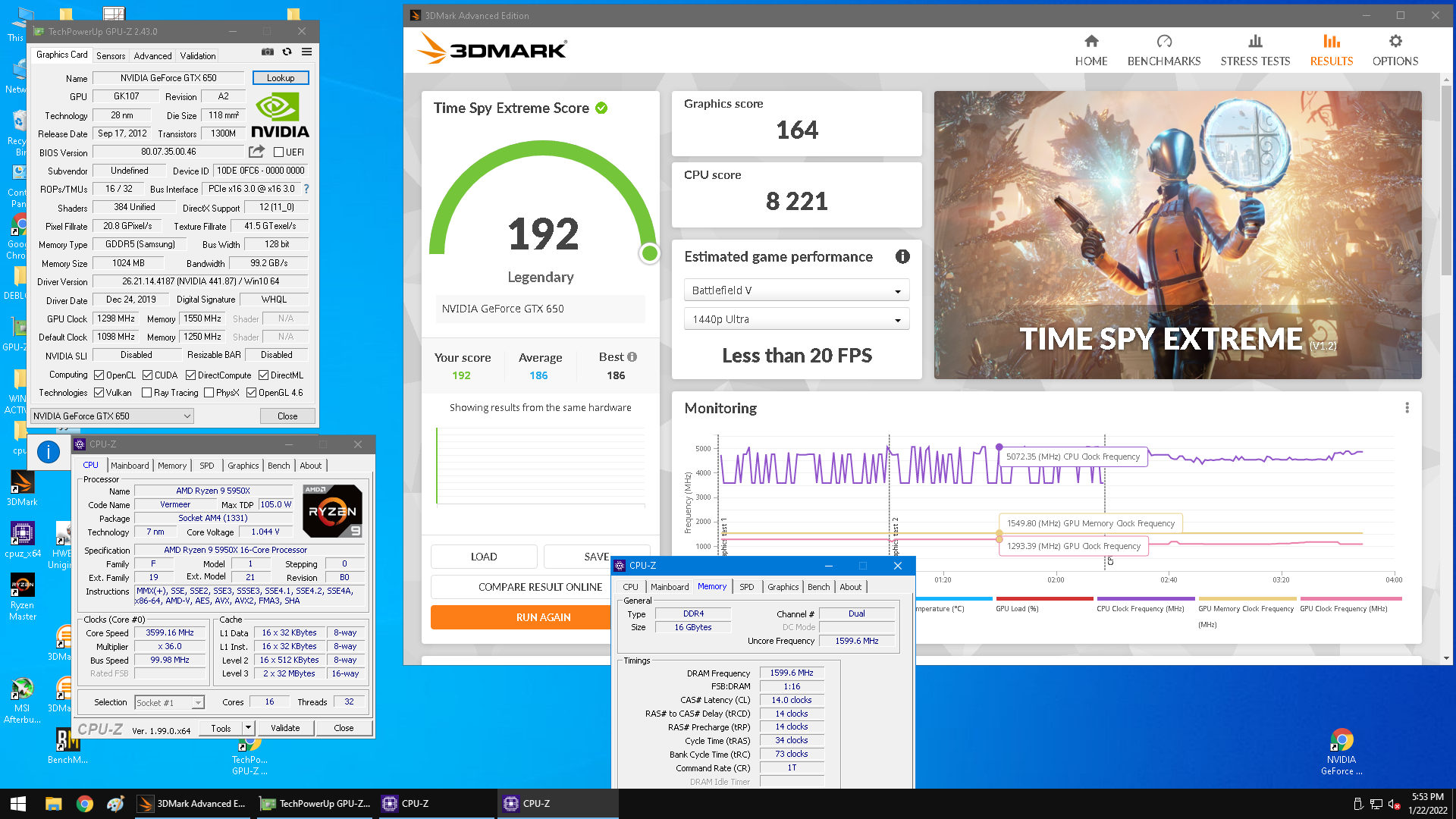This screenshot has height=819, width=1456.
Task: Switch to the Validation tab in GPU-Z
Action: (198, 55)
